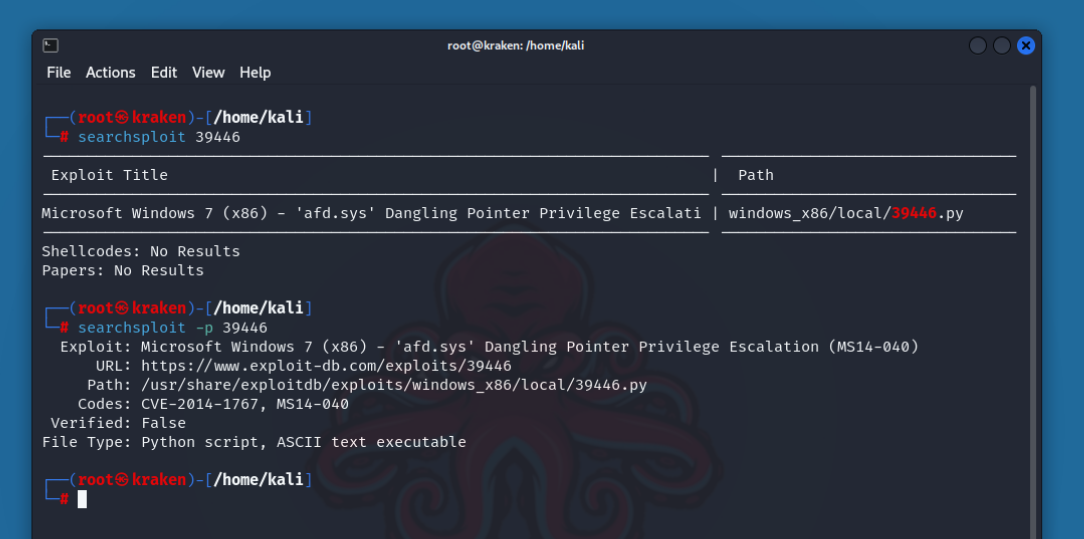Screen dimensions: 1084x539
Task: Click the red highlighted 39446 in results
Action: click(913, 213)
